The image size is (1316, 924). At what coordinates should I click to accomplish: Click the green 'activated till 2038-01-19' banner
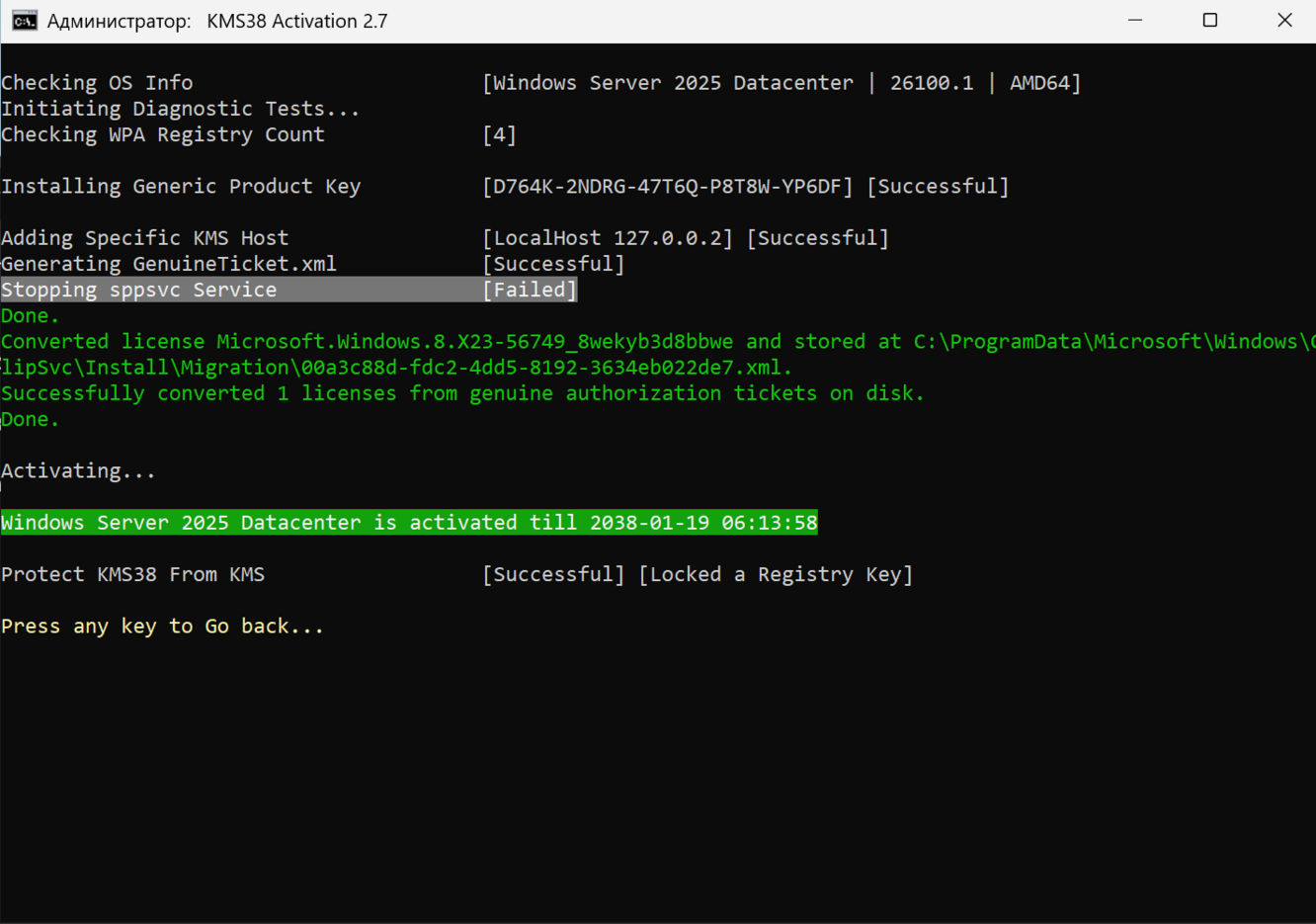pos(409,523)
